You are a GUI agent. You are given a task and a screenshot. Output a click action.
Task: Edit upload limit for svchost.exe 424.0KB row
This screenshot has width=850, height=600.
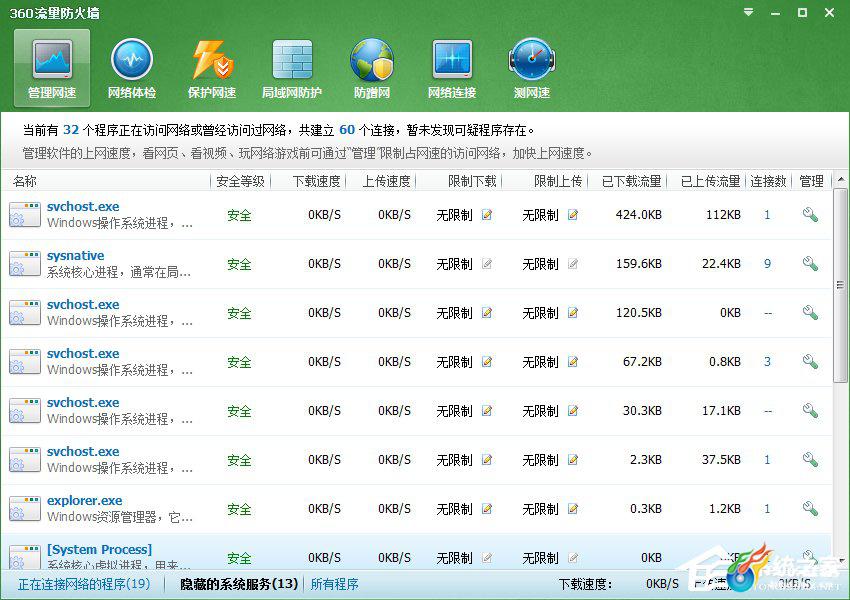click(572, 215)
